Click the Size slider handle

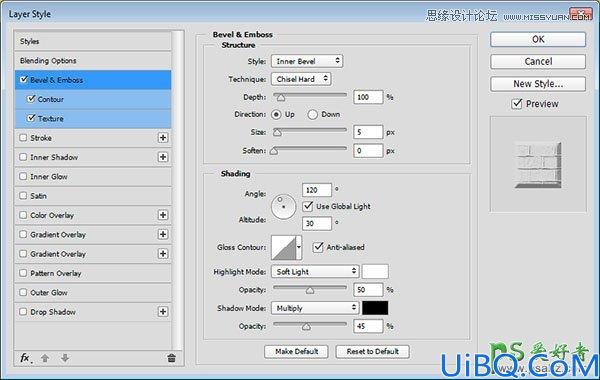tap(277, 132)
